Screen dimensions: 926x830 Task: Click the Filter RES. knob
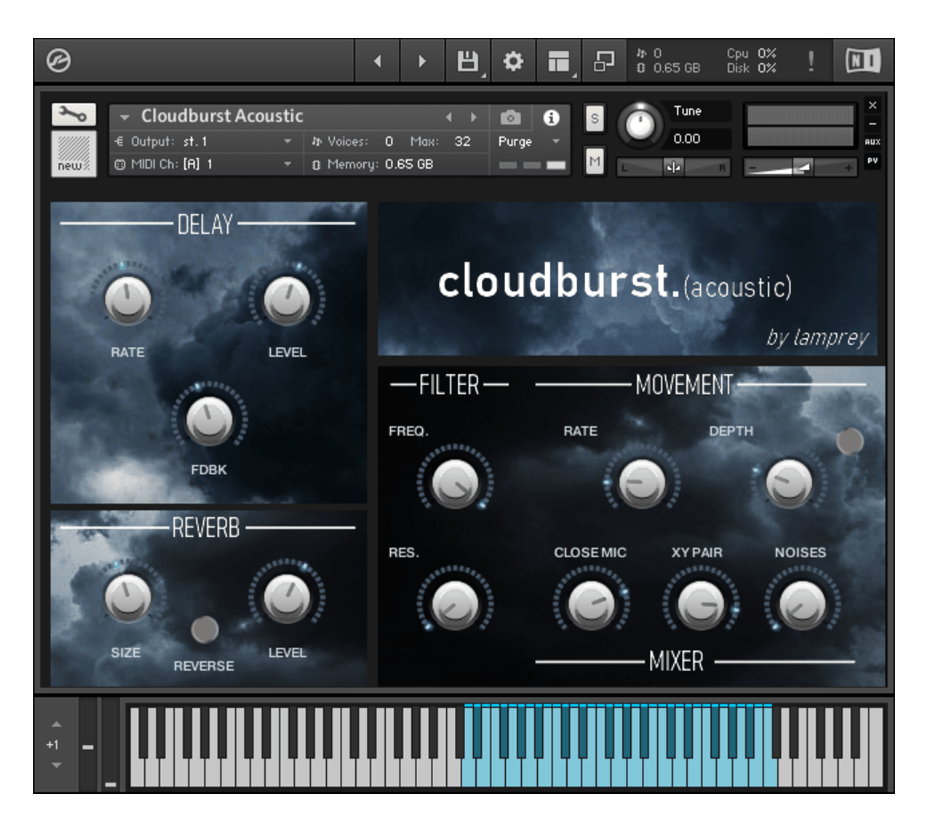[x=455, y=604]
